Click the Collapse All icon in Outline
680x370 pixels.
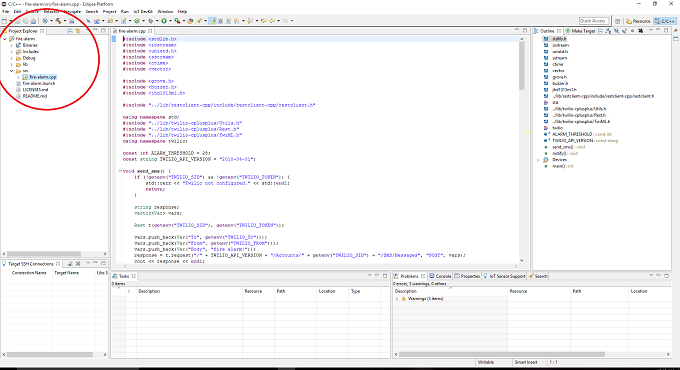pos(600,31)
